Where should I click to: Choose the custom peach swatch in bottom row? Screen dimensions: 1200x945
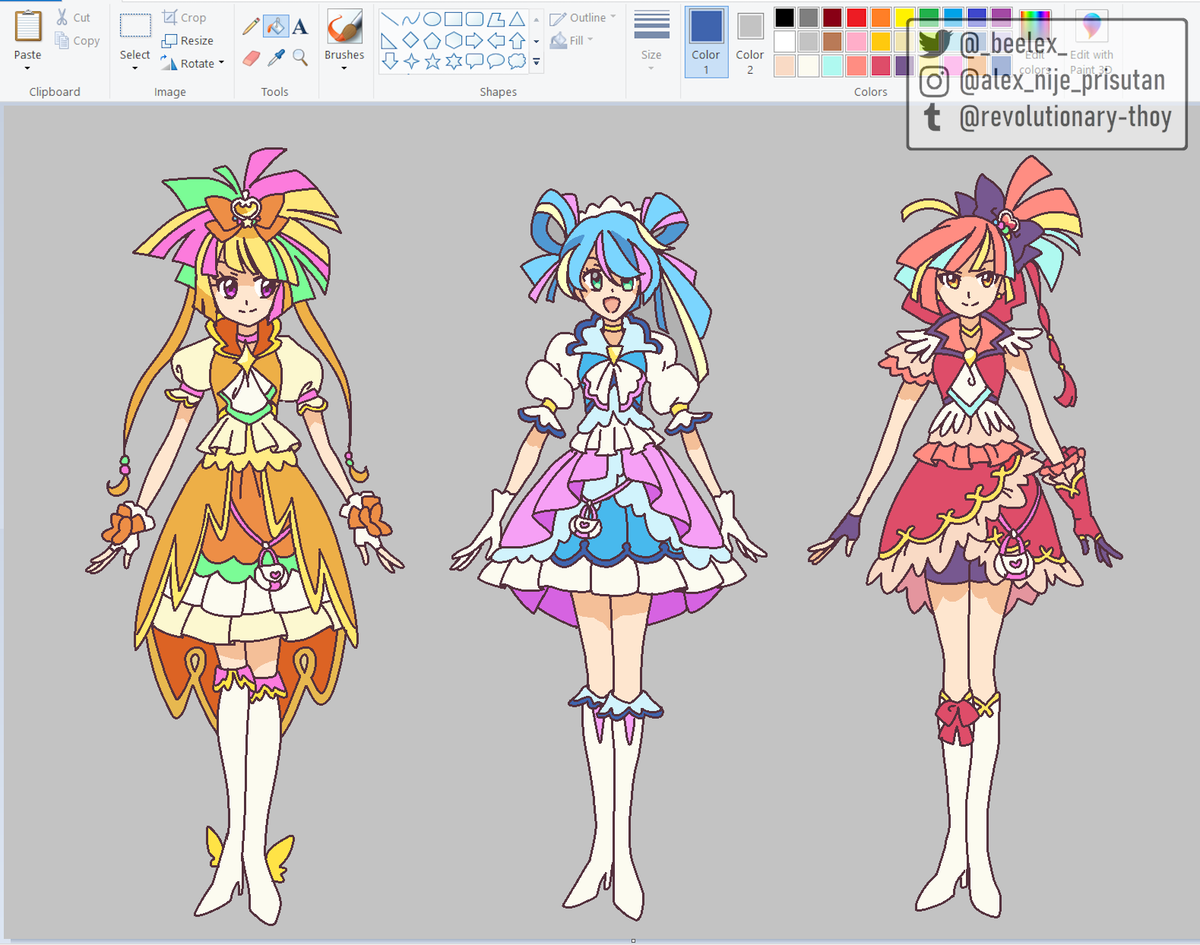[x=785, y=65]
